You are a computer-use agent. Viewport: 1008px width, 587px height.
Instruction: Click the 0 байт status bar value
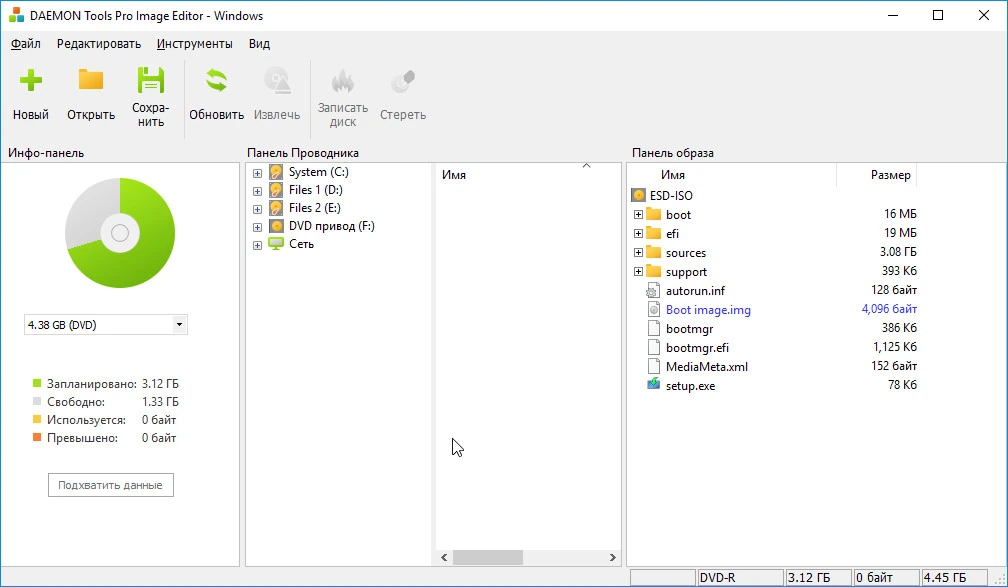tap(886, 577)
